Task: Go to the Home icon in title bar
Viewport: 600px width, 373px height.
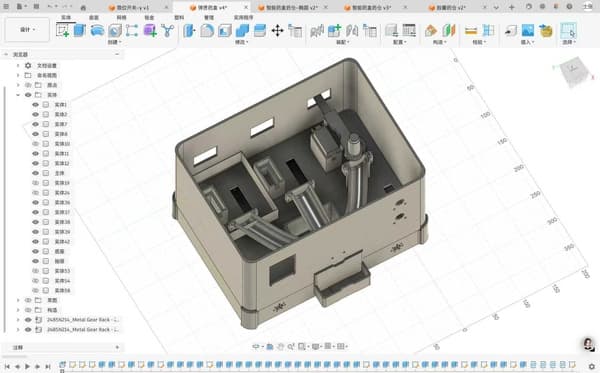Action: (83, 7)
